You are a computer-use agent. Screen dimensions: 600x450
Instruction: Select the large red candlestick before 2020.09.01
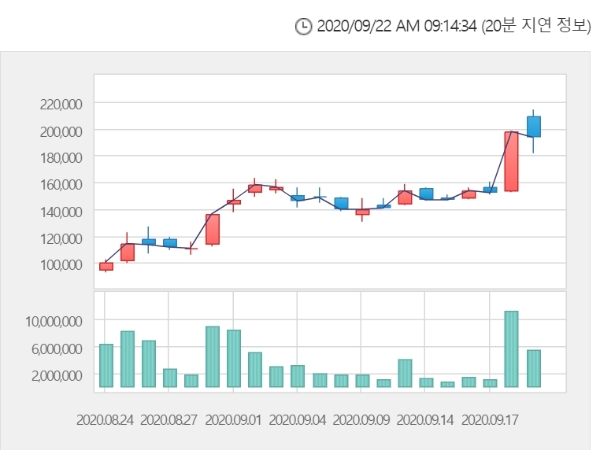click(212, 229)
